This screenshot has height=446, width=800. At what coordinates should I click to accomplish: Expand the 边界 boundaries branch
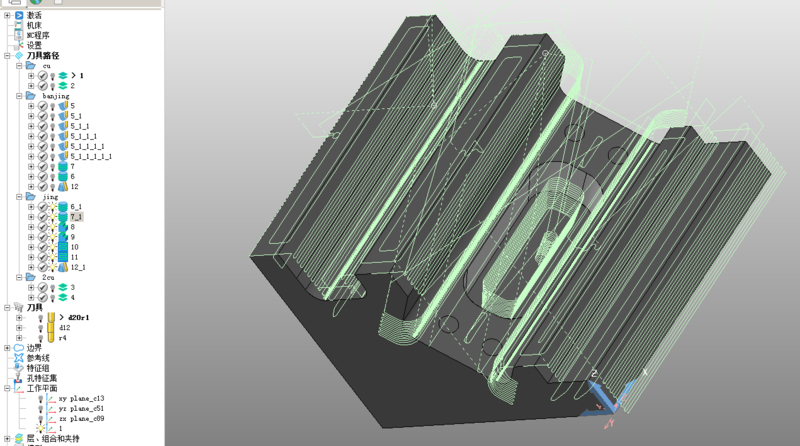tap(7, 348)
